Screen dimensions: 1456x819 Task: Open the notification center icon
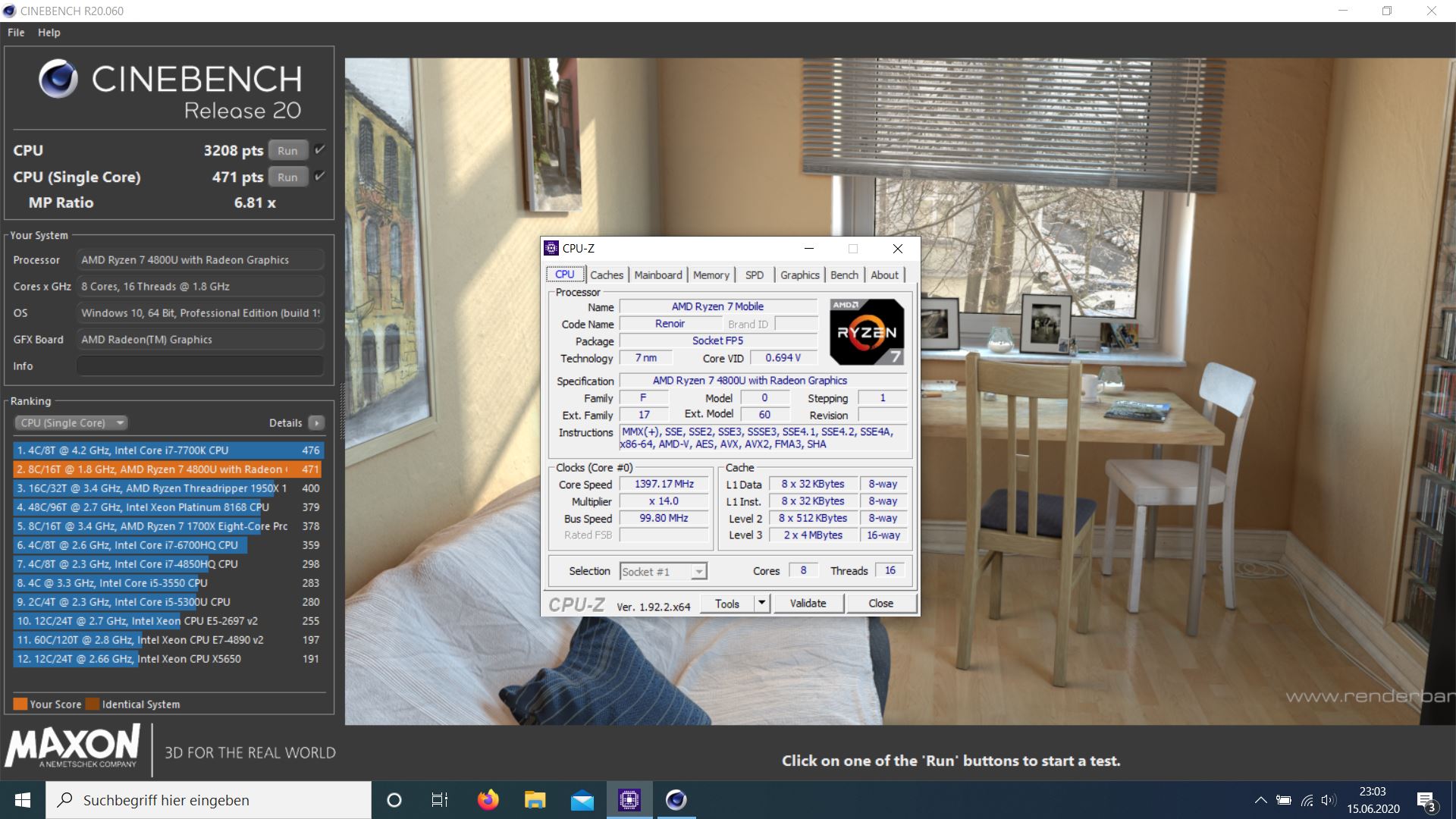pos(1426,800)
